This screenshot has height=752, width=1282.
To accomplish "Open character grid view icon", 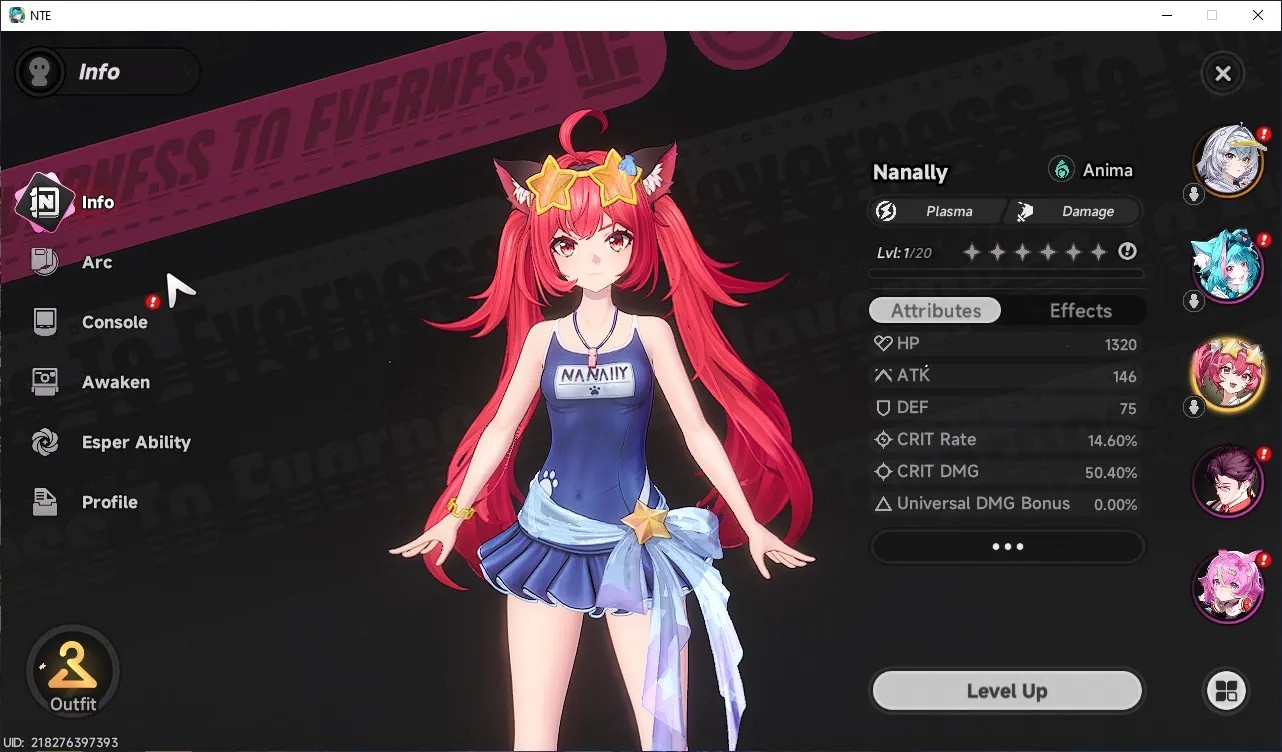I will [x=1226, y=691].
